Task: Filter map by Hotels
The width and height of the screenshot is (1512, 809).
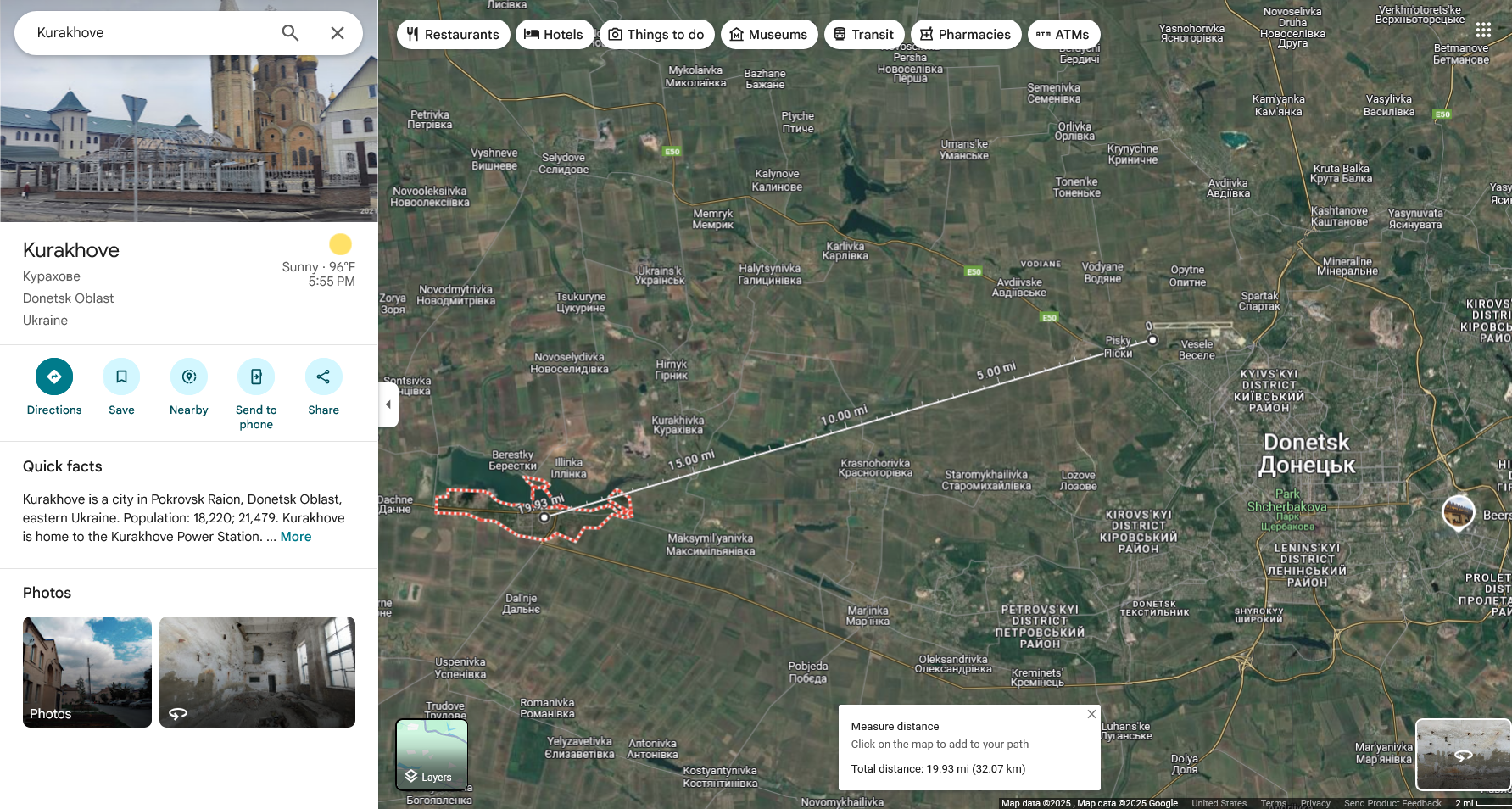Action: 555,35
